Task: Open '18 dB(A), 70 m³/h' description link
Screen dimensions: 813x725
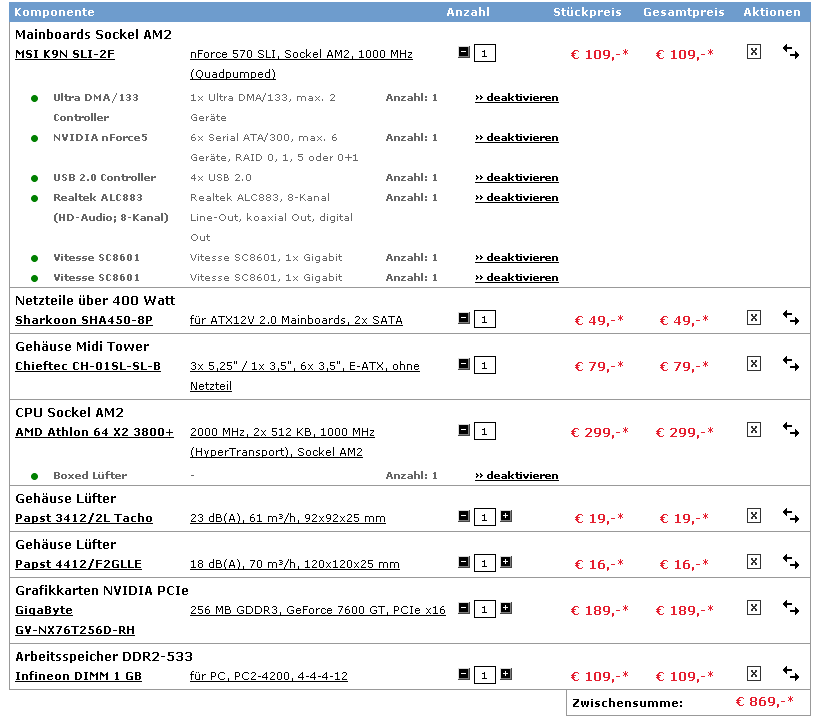Action: [295, 565]
